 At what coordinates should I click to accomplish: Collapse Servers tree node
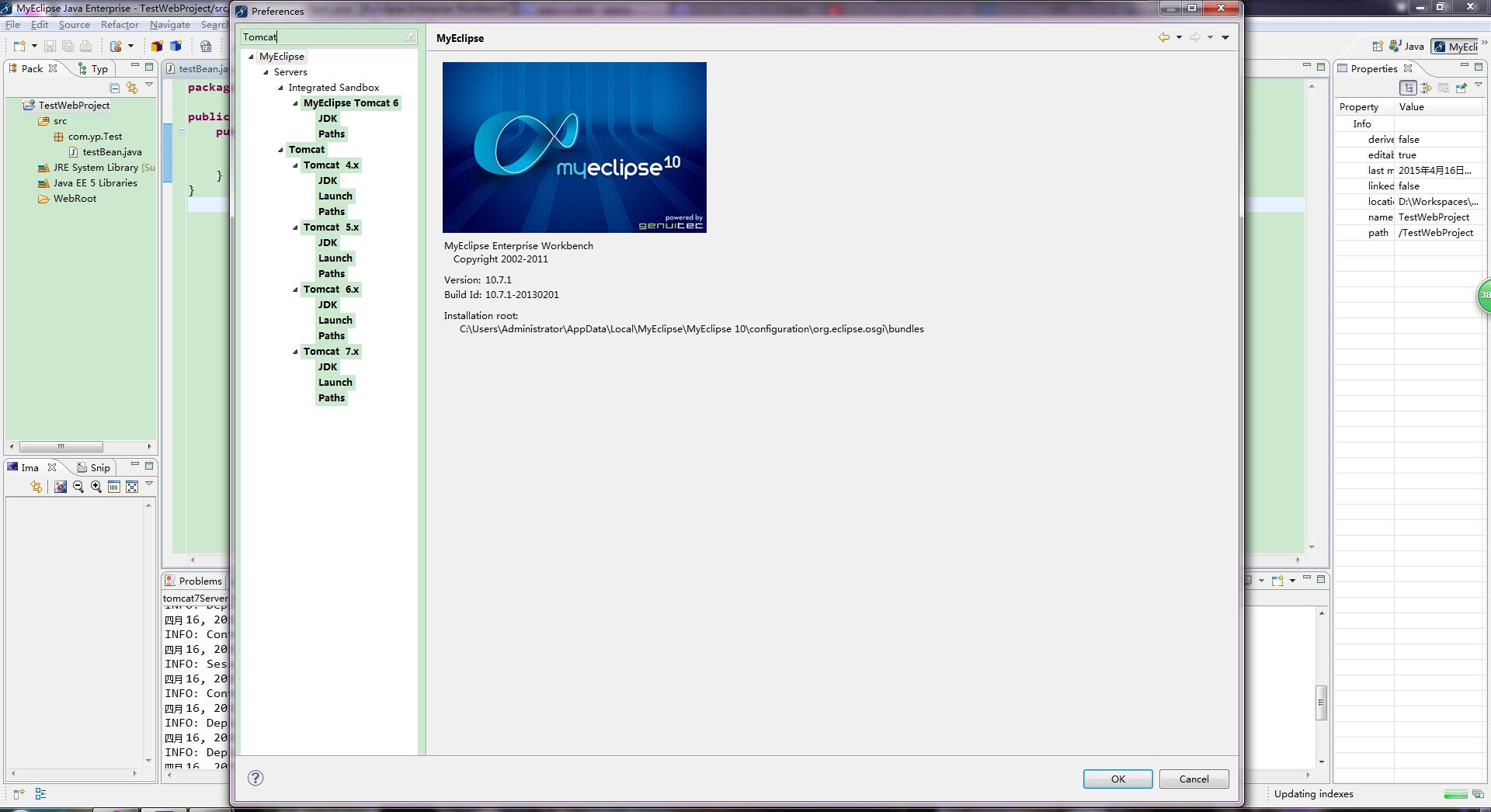[266, 72]
